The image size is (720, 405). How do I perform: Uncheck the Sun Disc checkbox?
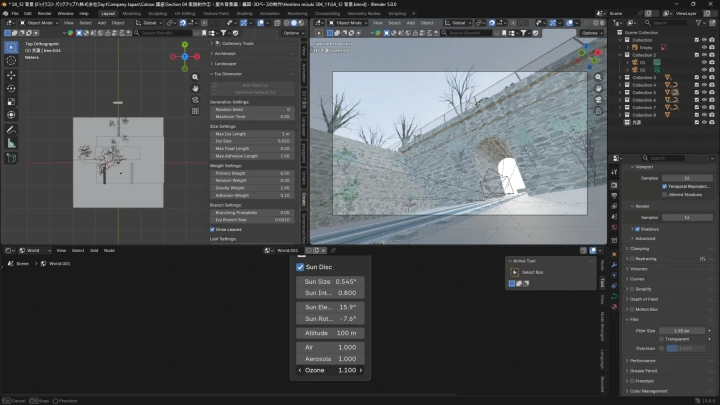(x=300, y=267)
